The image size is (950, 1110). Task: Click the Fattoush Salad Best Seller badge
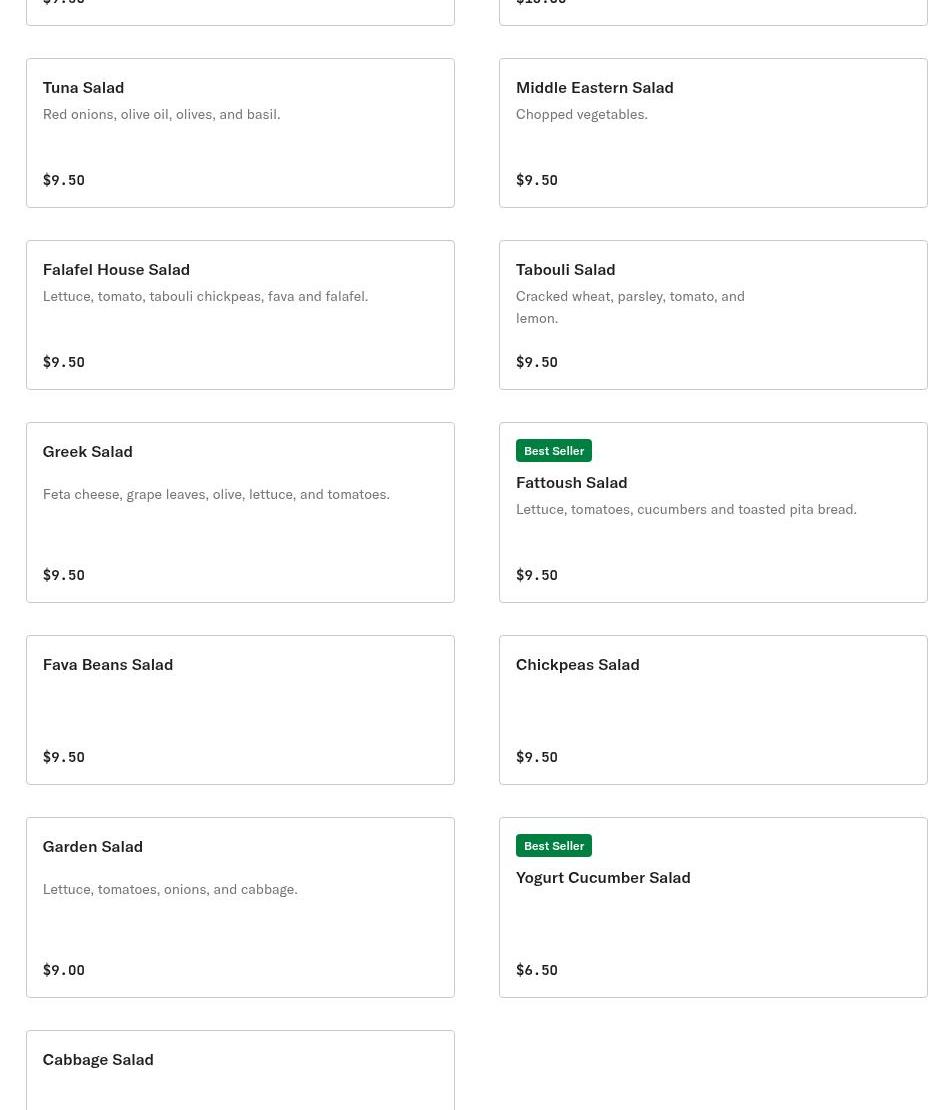click(554, 451)
